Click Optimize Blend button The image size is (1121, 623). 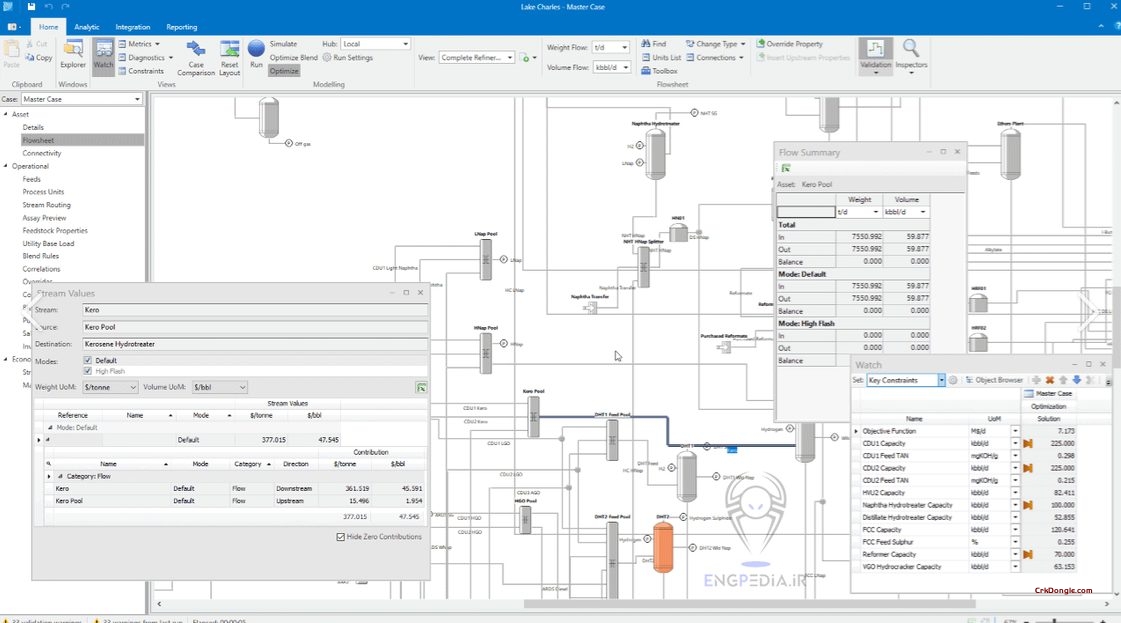(293, 57)
